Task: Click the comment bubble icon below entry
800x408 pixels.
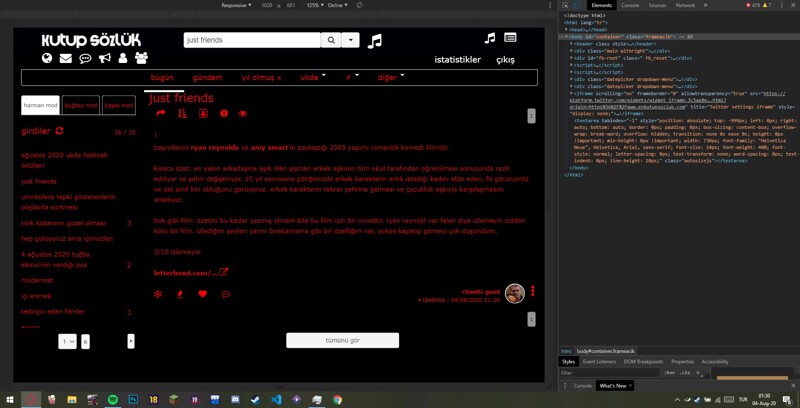Action: pos(226,294)
